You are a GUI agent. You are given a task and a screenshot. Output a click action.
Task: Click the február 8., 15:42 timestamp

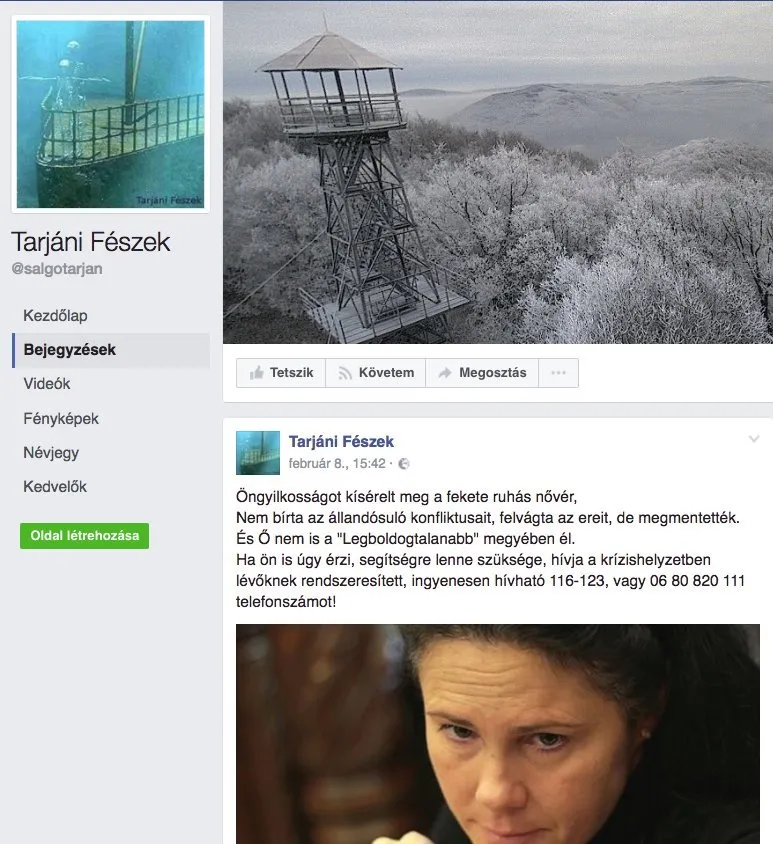[337, 463]
